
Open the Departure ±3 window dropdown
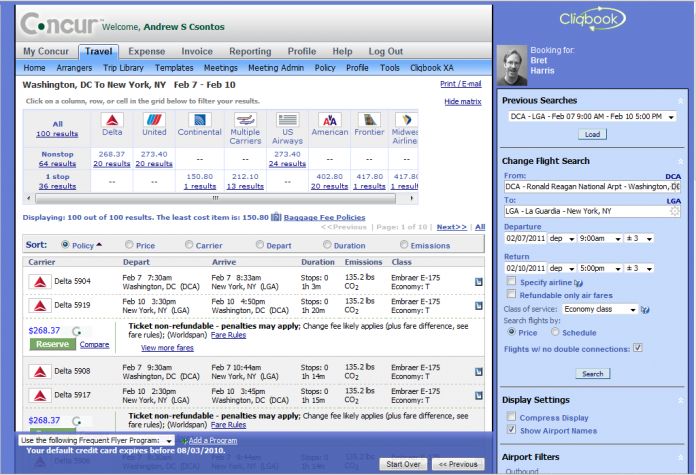(639, 239)
